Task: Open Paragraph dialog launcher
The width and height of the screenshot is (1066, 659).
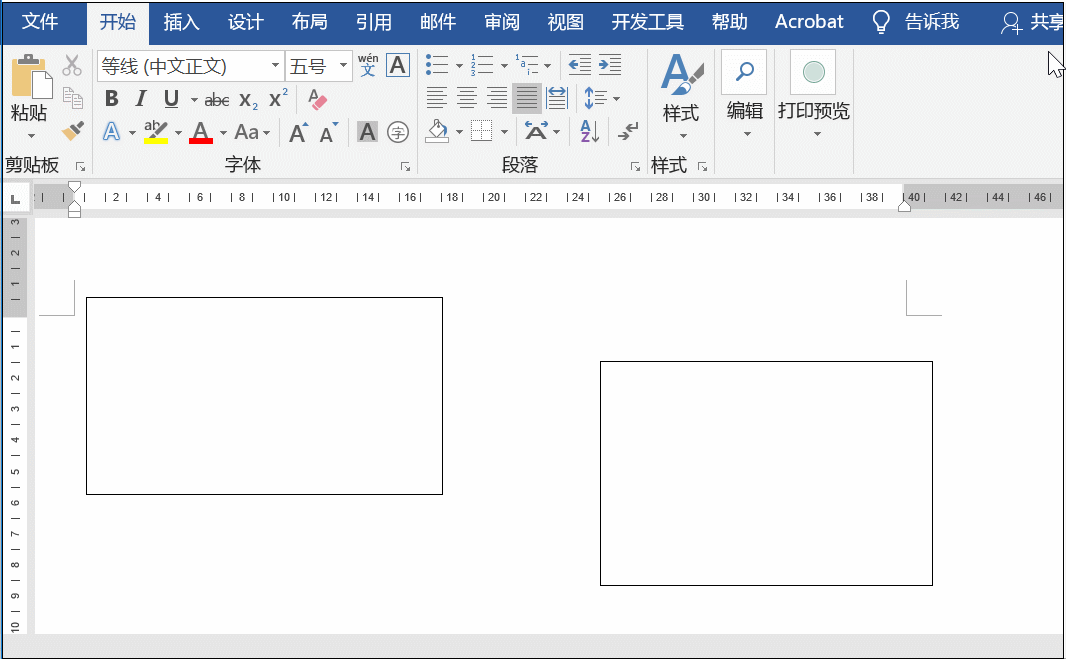Action: (635, 167)
